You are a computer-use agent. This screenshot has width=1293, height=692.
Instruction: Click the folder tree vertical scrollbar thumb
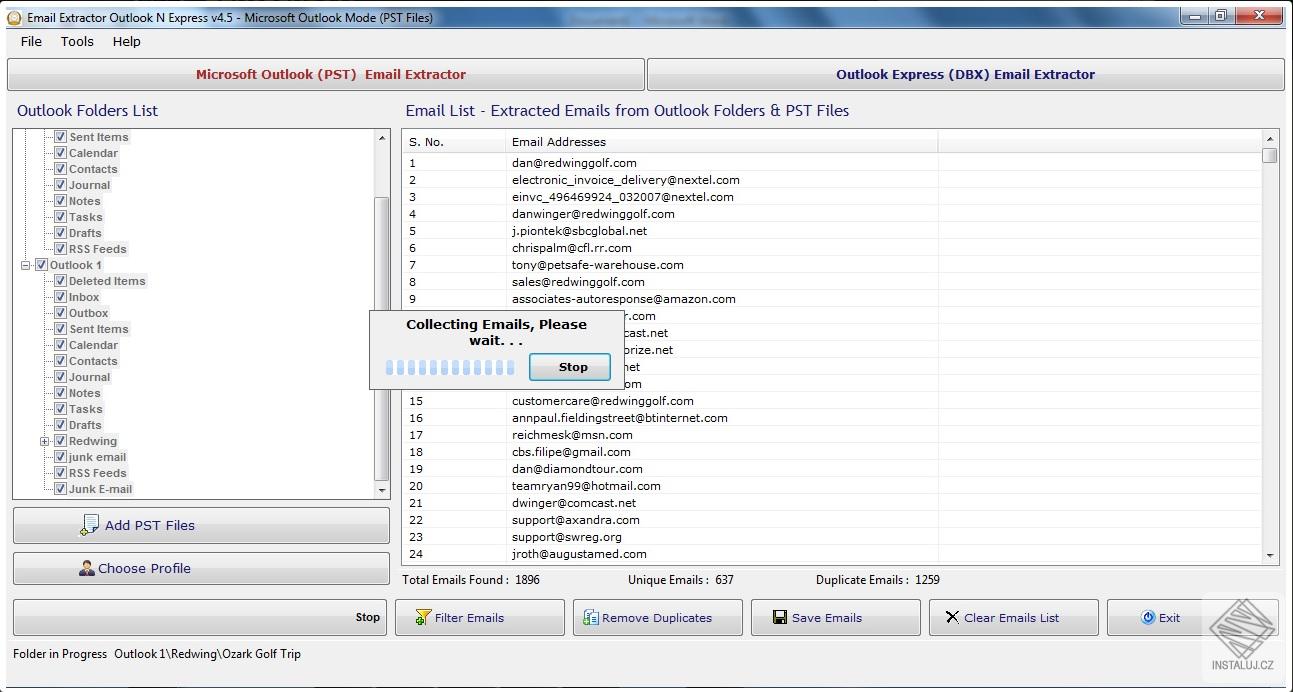coord(382,338)
